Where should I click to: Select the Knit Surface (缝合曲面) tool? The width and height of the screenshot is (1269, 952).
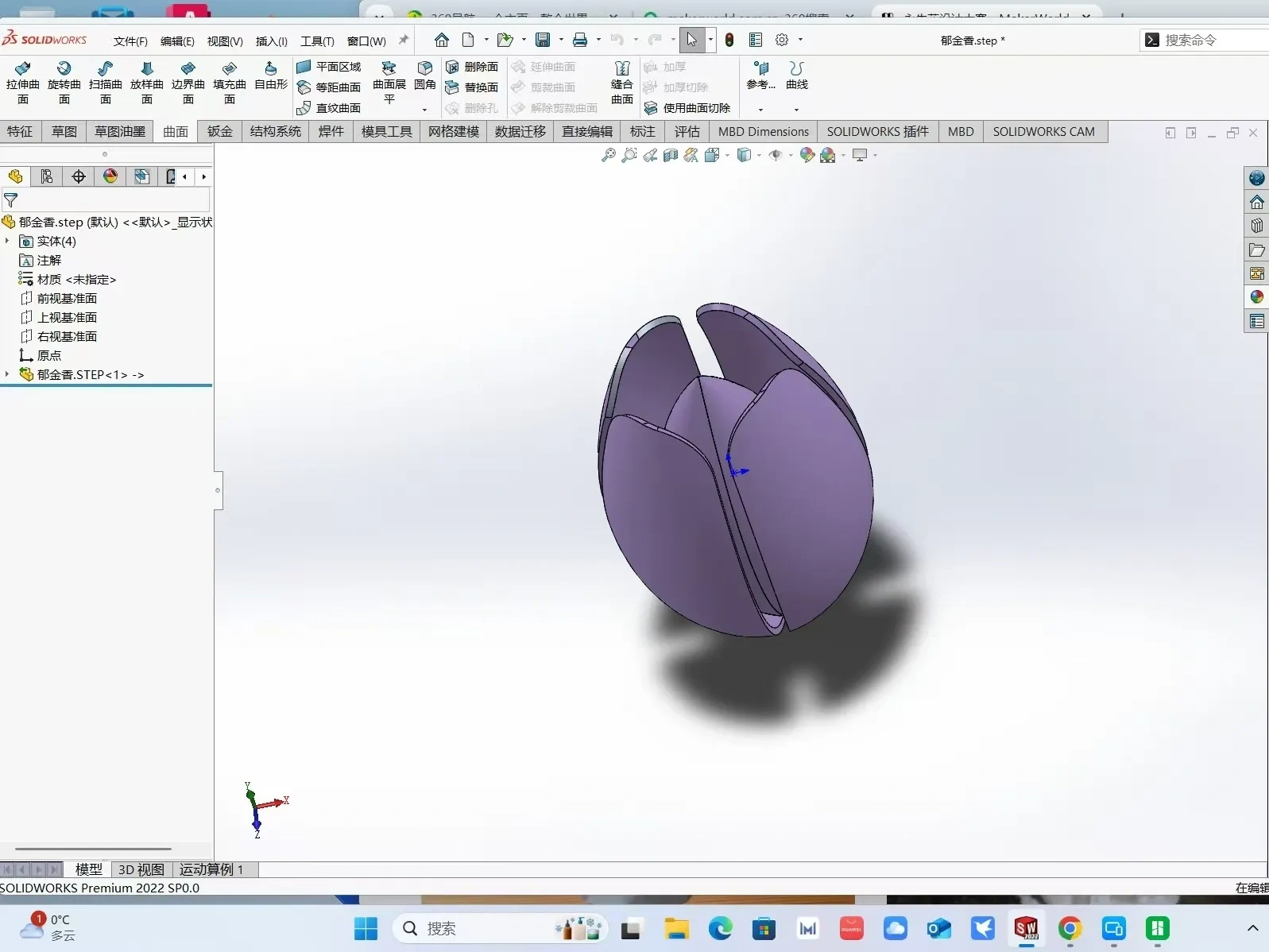coord(622,83)
